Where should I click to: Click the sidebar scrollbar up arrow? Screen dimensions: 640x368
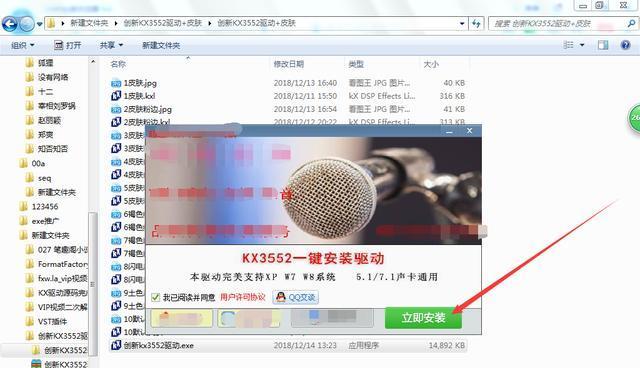pyautogui.click(x=93, y=62)
